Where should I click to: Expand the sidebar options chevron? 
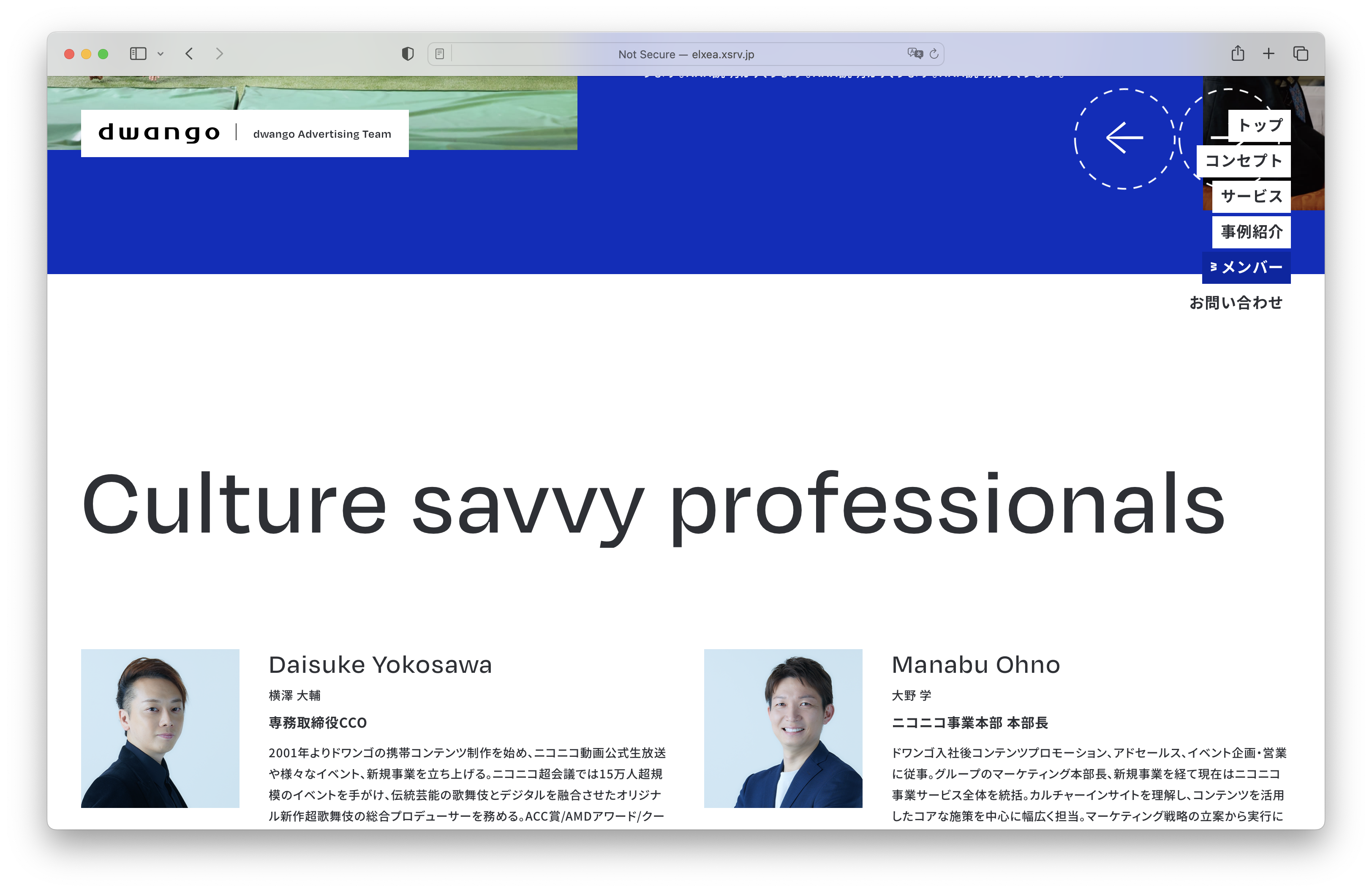pos(161,54)
